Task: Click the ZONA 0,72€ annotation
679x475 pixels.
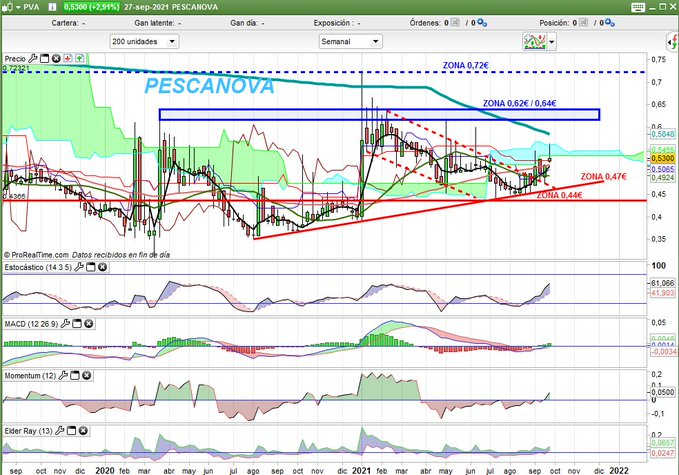Action: 465,65
